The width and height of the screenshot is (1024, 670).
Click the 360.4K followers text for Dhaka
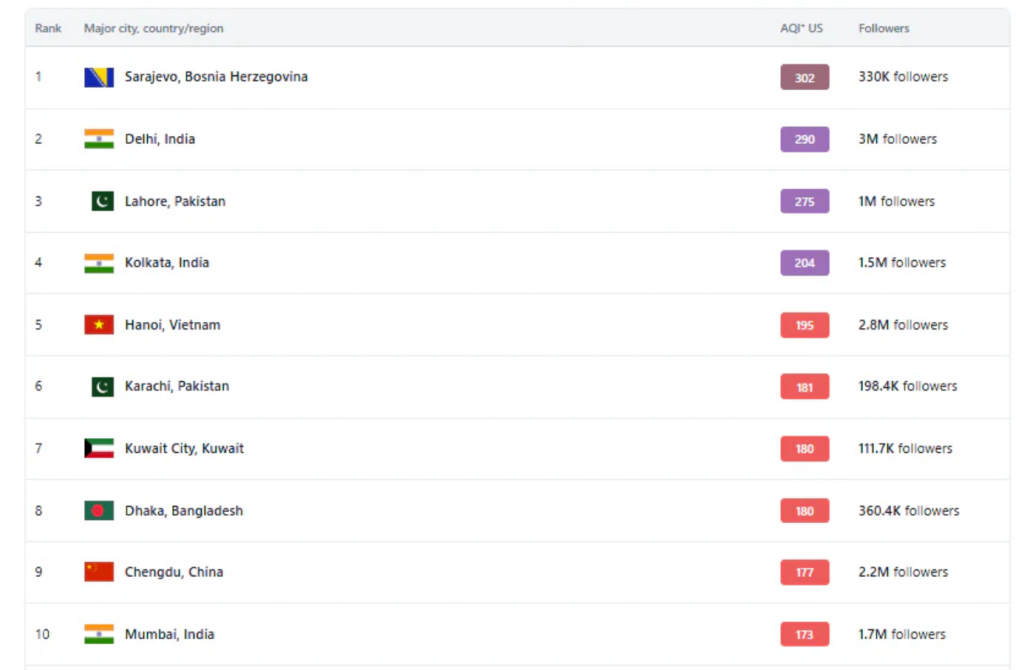[x=908, y=511]
